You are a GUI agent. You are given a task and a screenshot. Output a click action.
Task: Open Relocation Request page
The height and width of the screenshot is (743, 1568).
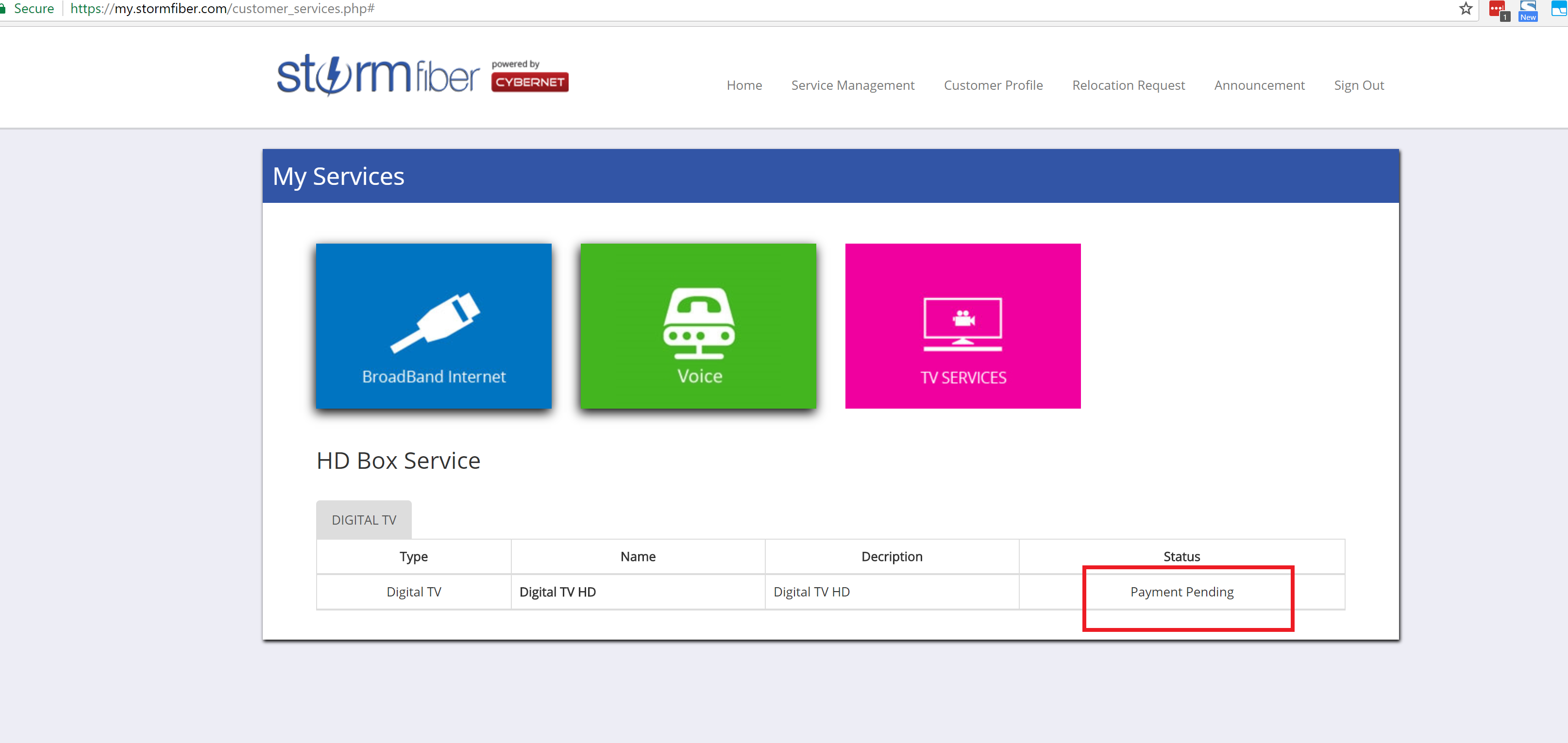click(x=1129, y=85)
